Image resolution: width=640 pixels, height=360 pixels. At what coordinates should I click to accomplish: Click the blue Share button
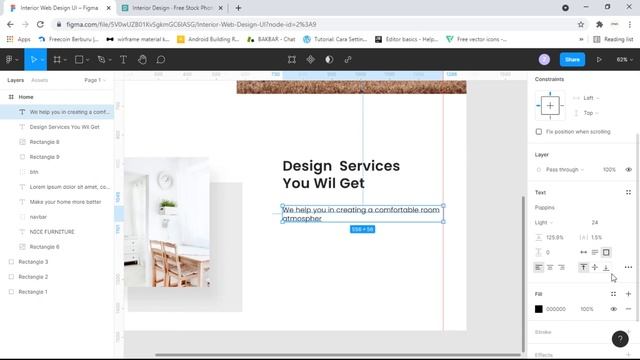click(x=572, y=60)
